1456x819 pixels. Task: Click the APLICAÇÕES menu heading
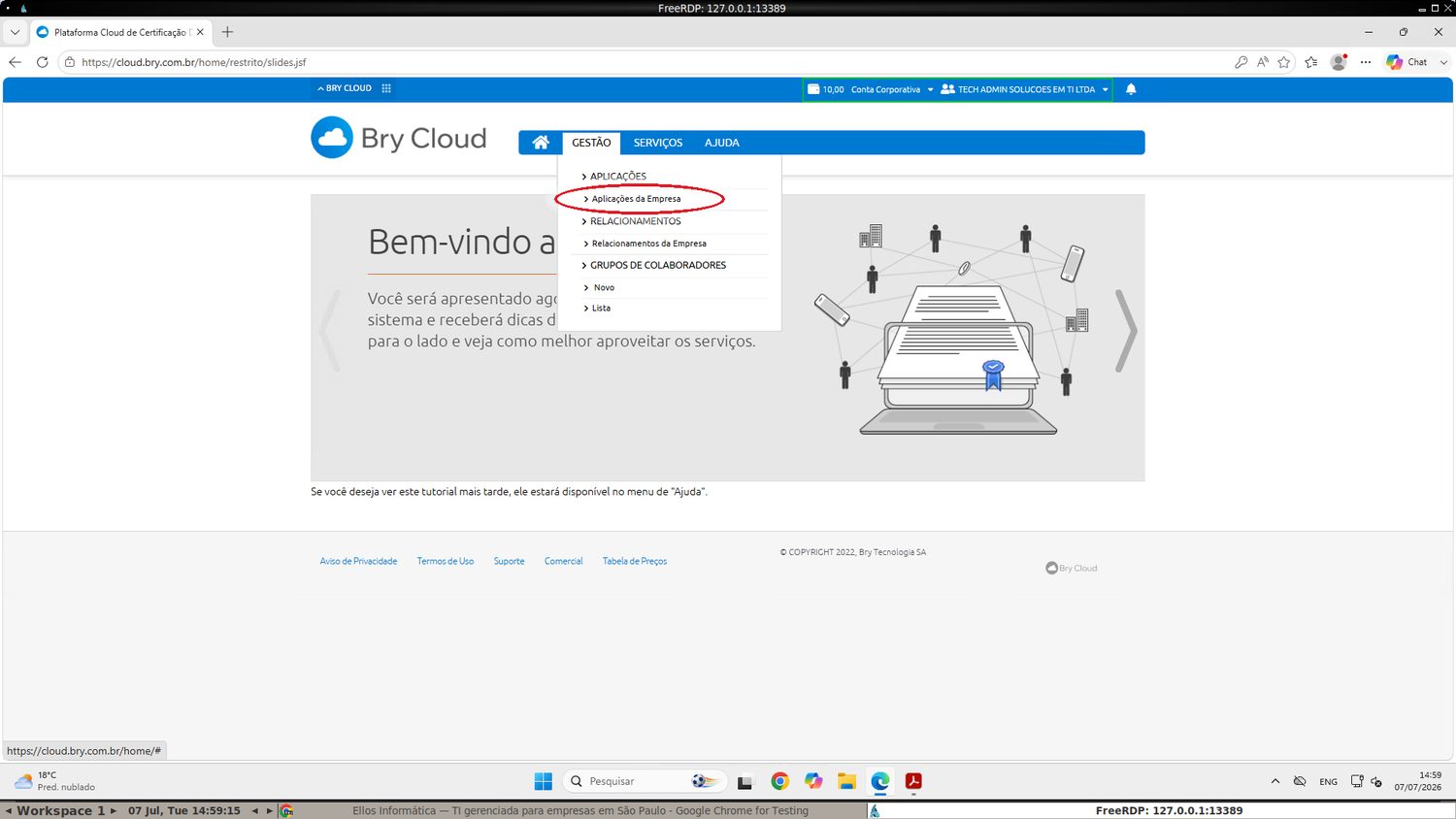point(617,177)
